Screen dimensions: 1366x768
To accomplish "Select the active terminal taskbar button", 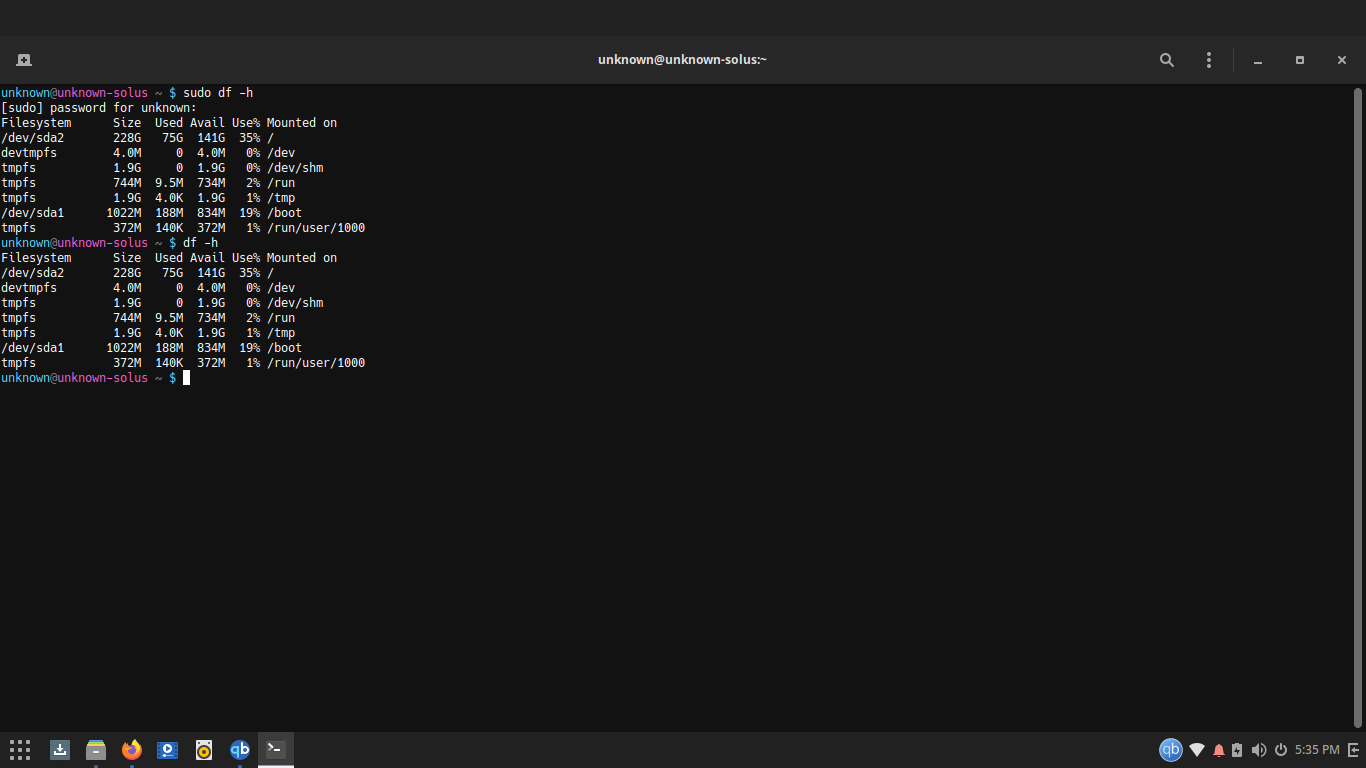I will pos(276,749).
